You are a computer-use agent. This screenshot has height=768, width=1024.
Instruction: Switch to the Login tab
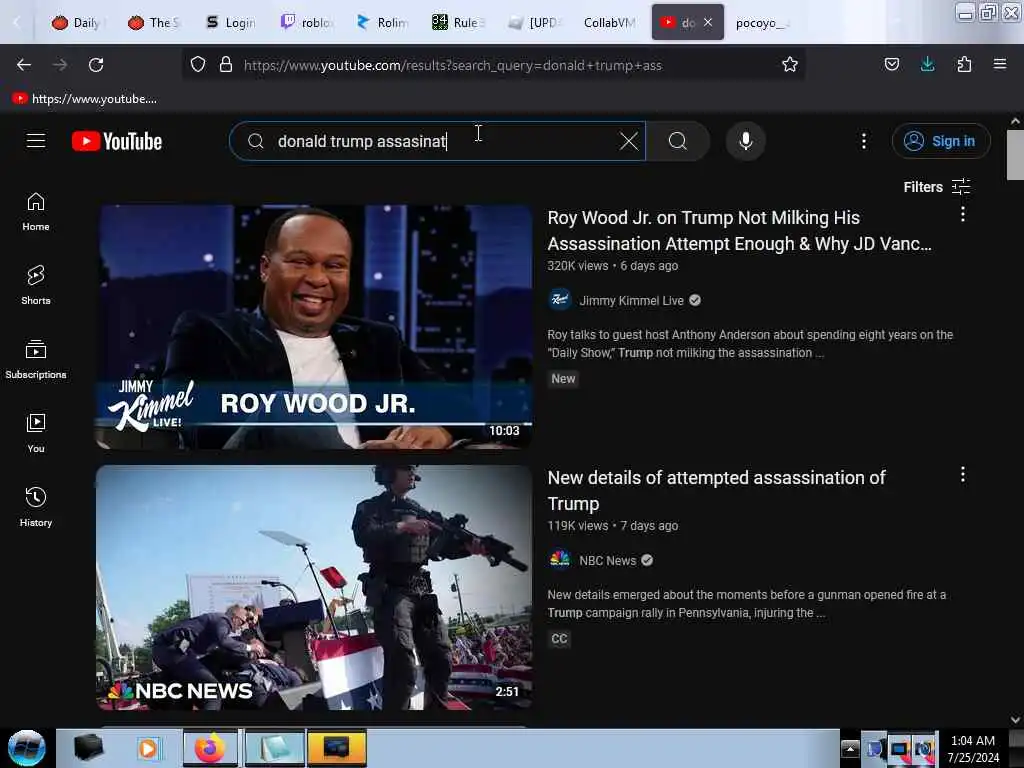(x=231, y=23)
